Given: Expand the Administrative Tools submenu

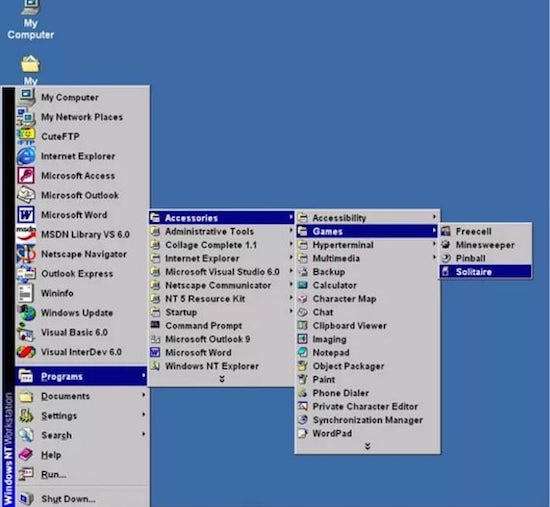Looking at the screenshot, I should (222, 231).
